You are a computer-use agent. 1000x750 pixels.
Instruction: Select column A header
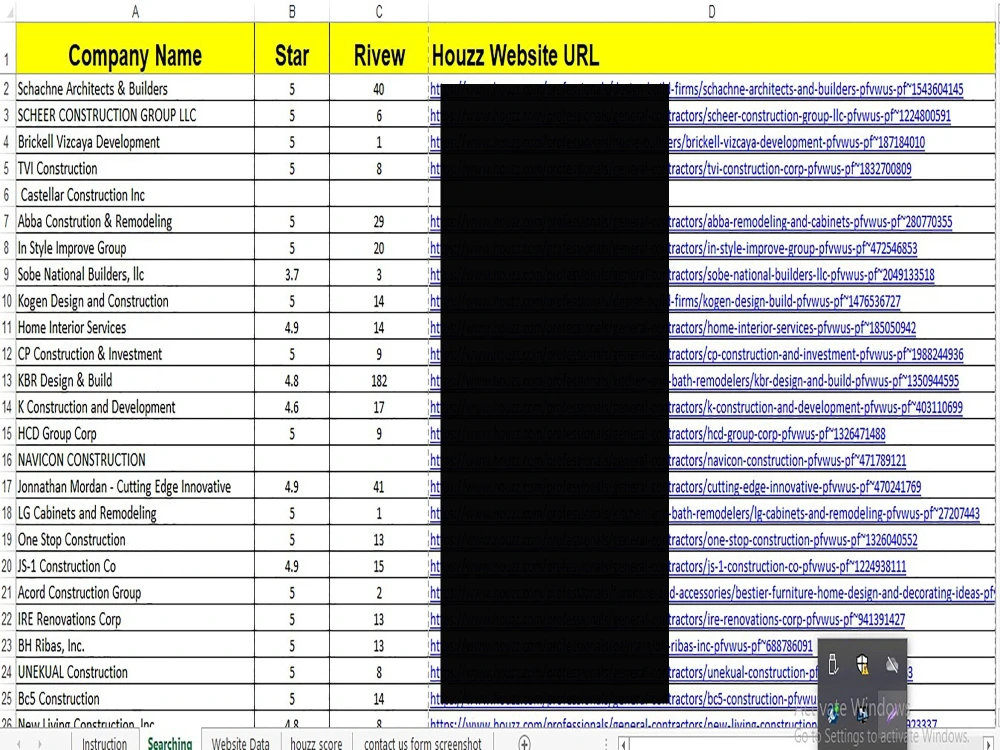point(135,11)
